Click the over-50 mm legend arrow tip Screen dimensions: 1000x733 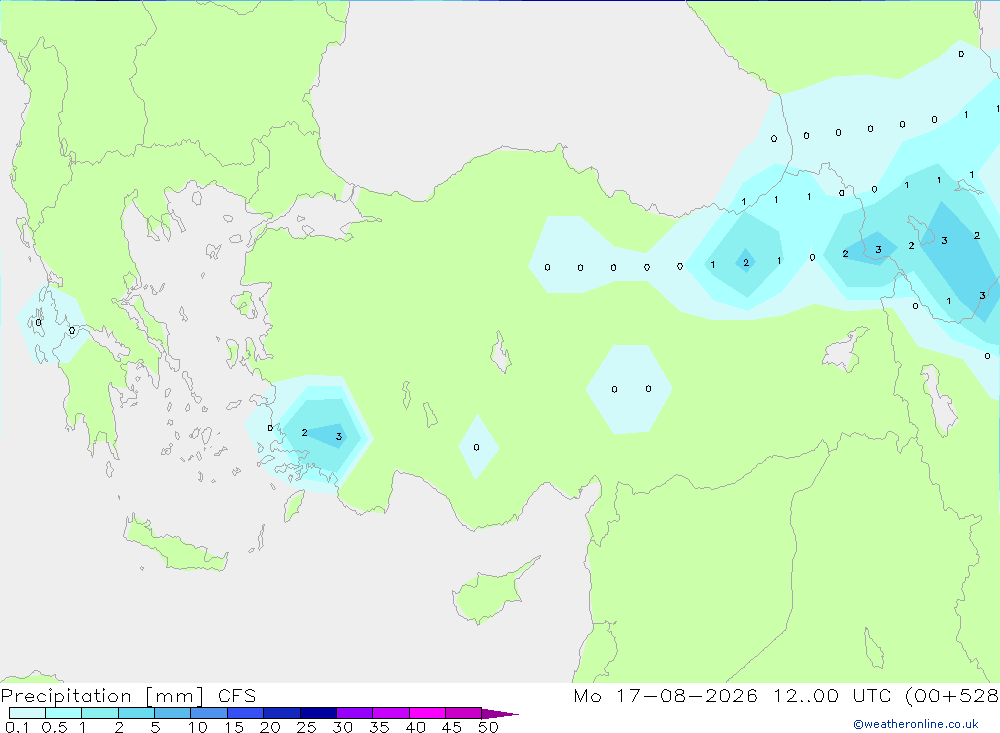tap(501, 713)
